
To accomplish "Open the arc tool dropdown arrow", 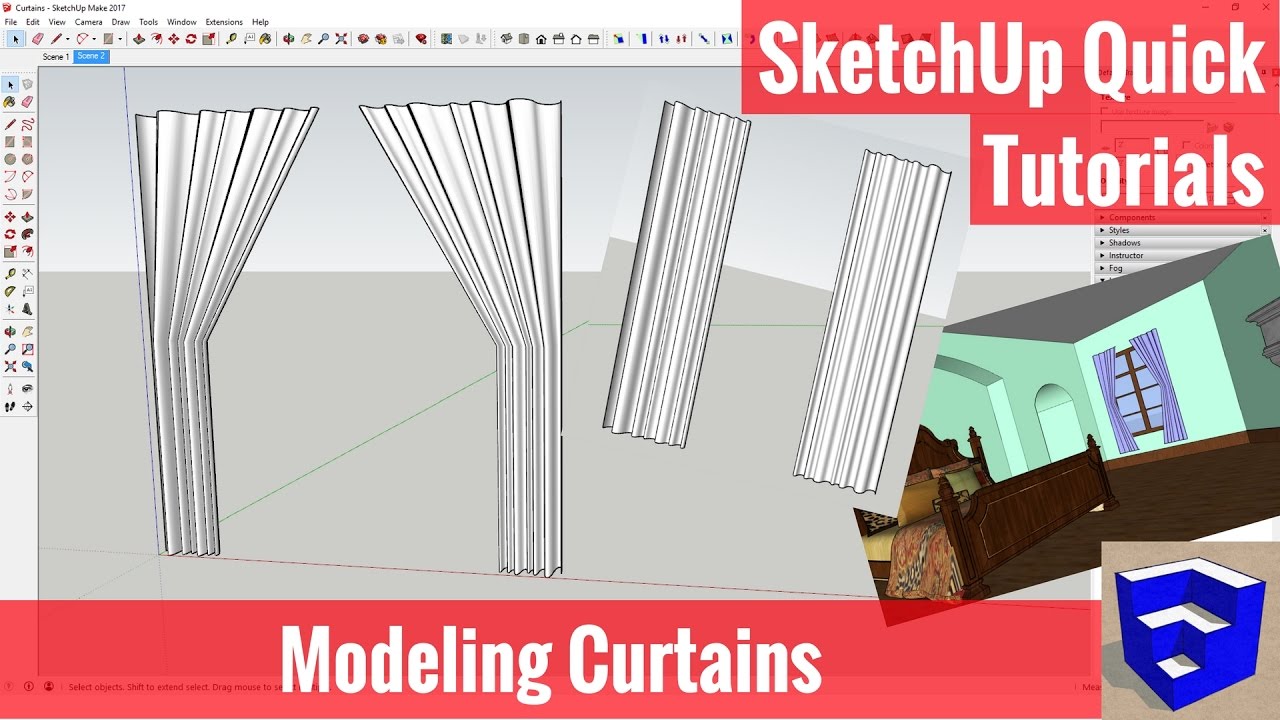I will pyautogui.click(x=94, y=39).
